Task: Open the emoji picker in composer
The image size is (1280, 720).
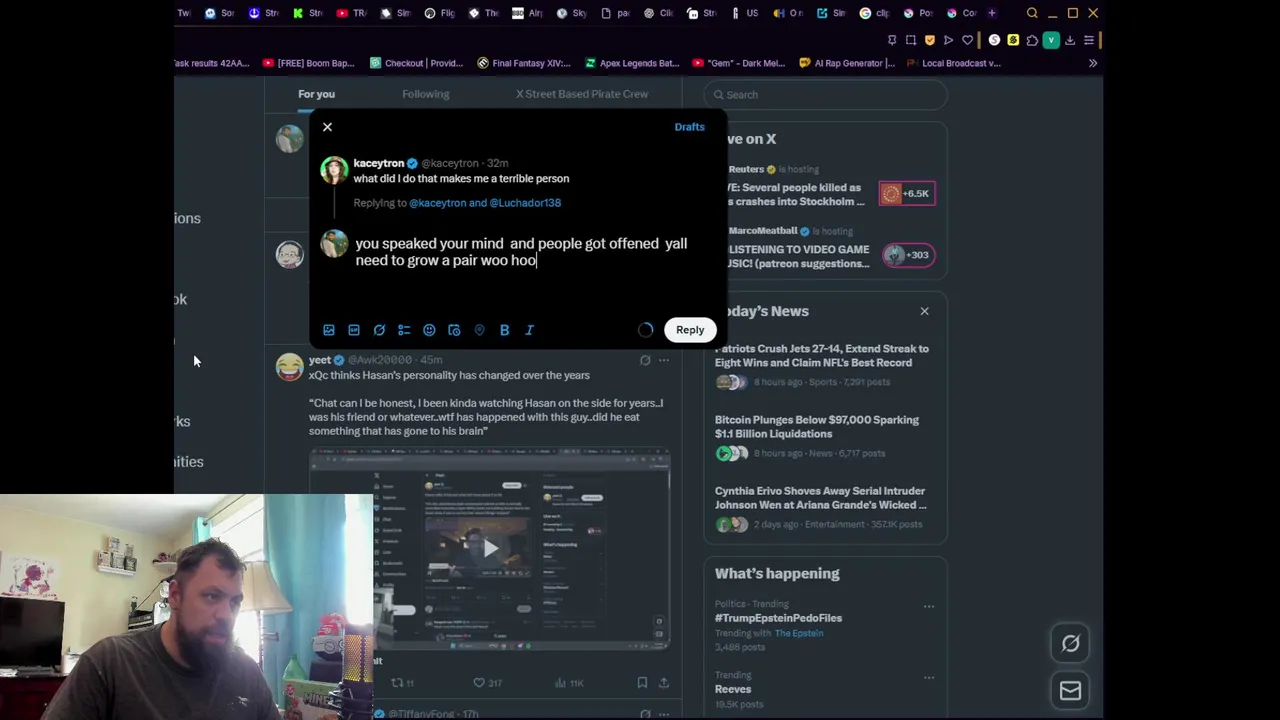Action: coord(429,330)
